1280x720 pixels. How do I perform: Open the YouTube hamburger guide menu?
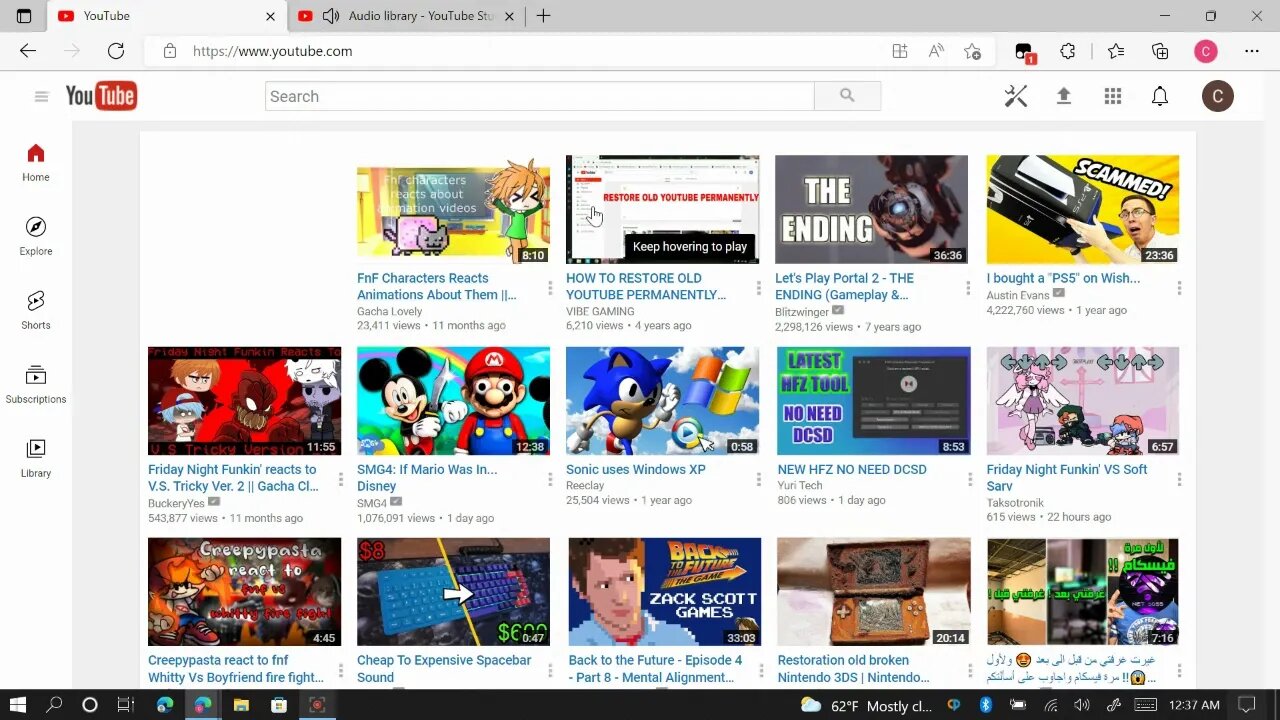(x=41, y=96)
